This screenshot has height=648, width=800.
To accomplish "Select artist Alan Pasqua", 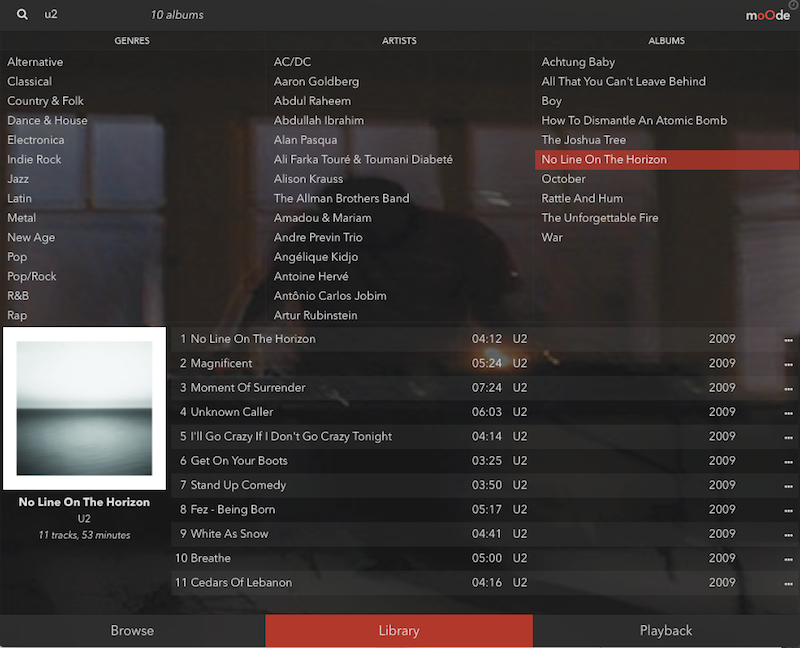I will (305, 140).
